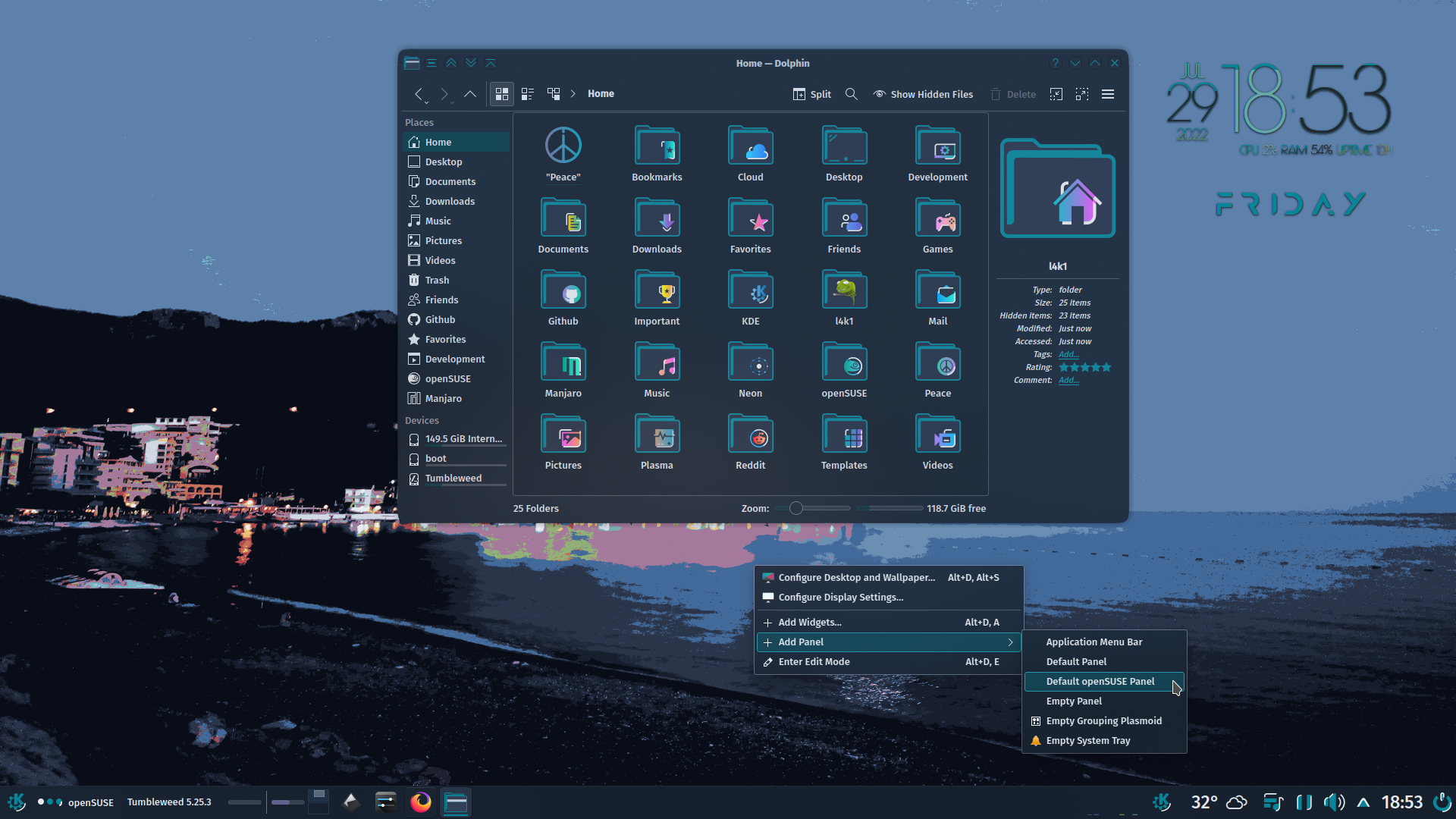Go up to the parent folder
Image resolution: width=1456 pixels, height=819 pixels.
click(x=470, y=94)
